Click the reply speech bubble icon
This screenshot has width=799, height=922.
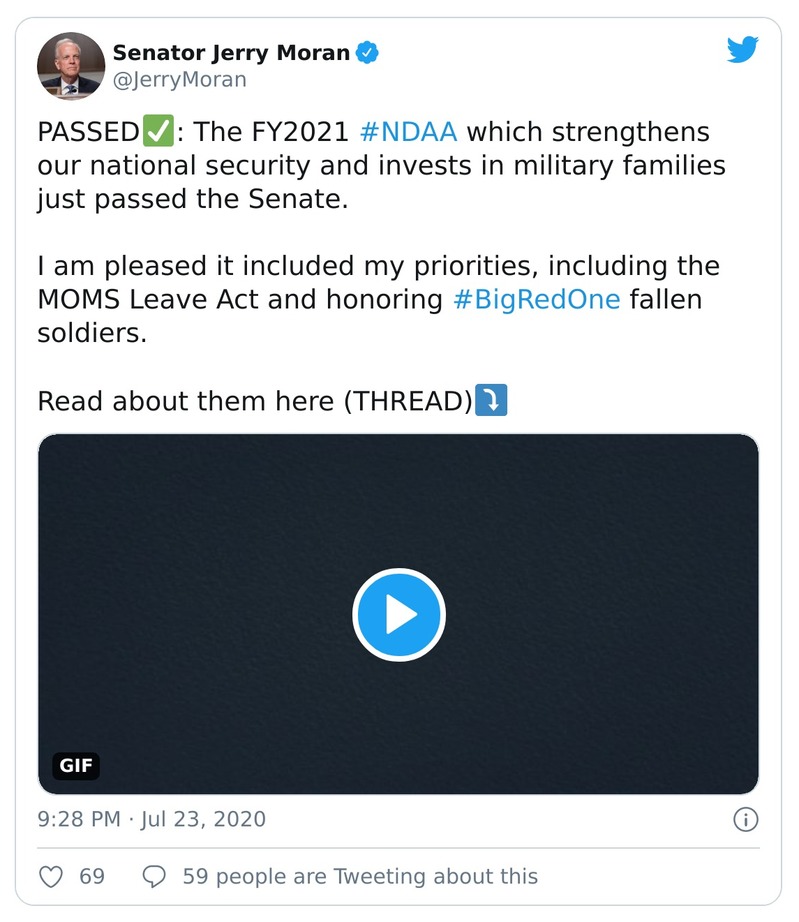[x=154, y=877]
